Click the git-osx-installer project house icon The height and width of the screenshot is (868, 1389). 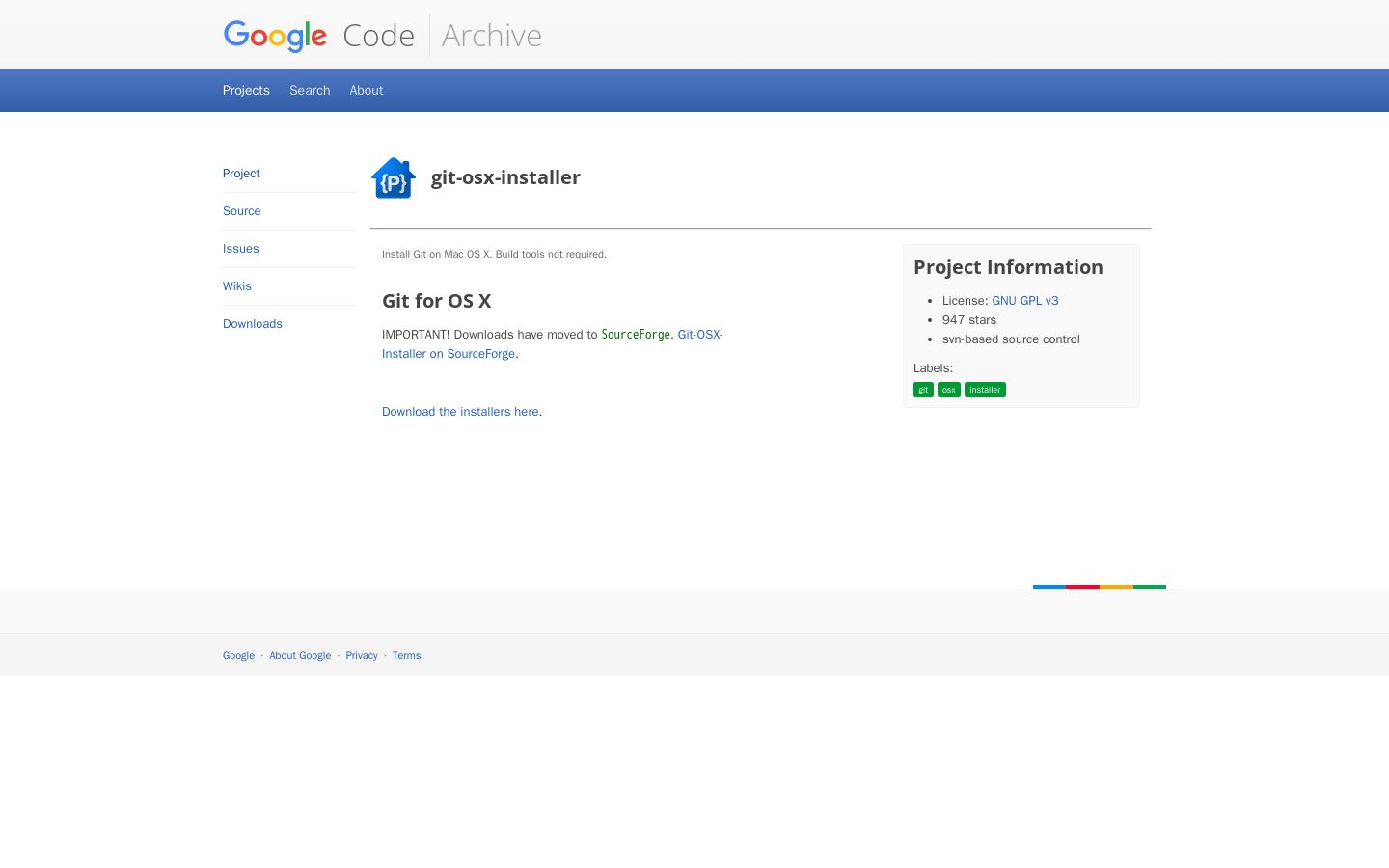pos(394,177)
